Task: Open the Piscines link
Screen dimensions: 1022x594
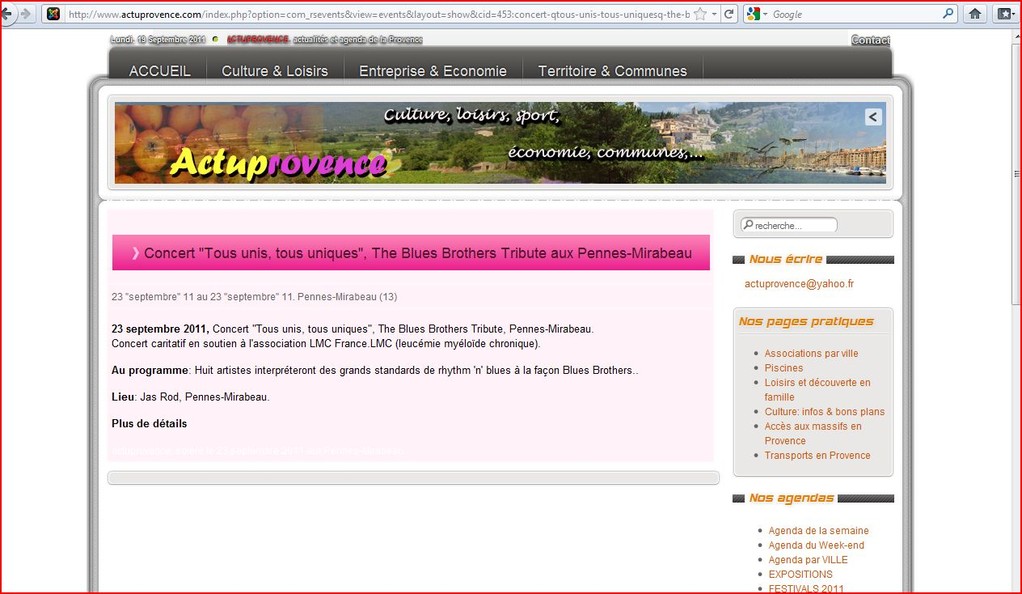Action: coord(783,368)
